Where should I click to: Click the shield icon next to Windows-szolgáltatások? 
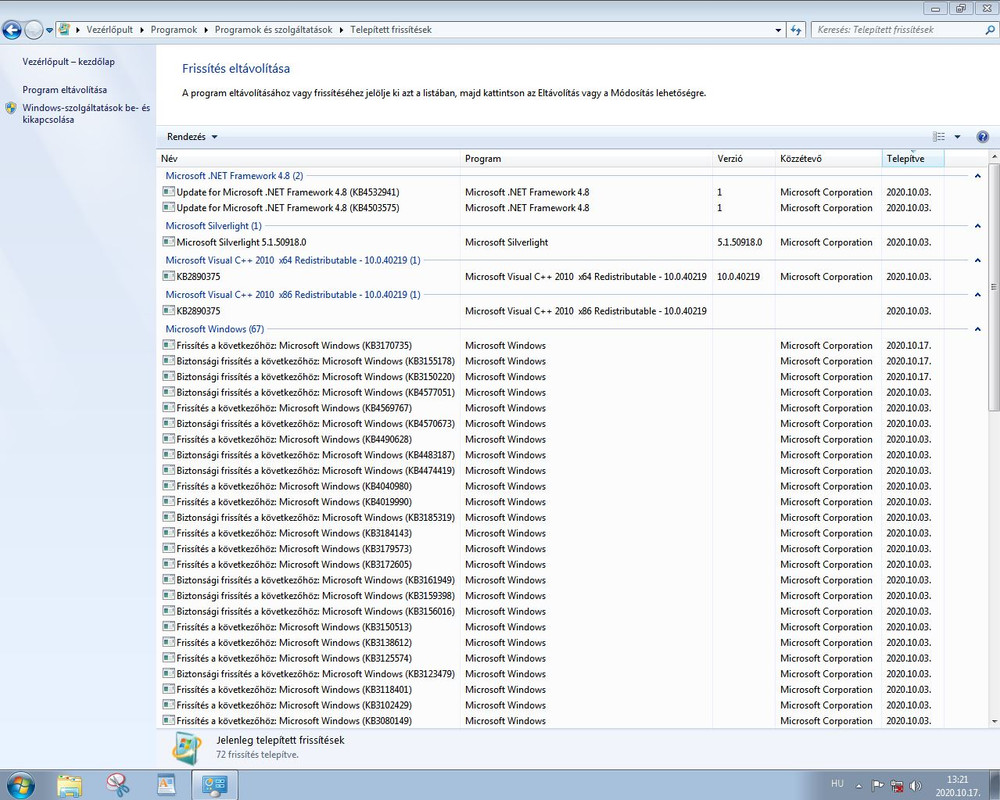(x=11, y=108)
